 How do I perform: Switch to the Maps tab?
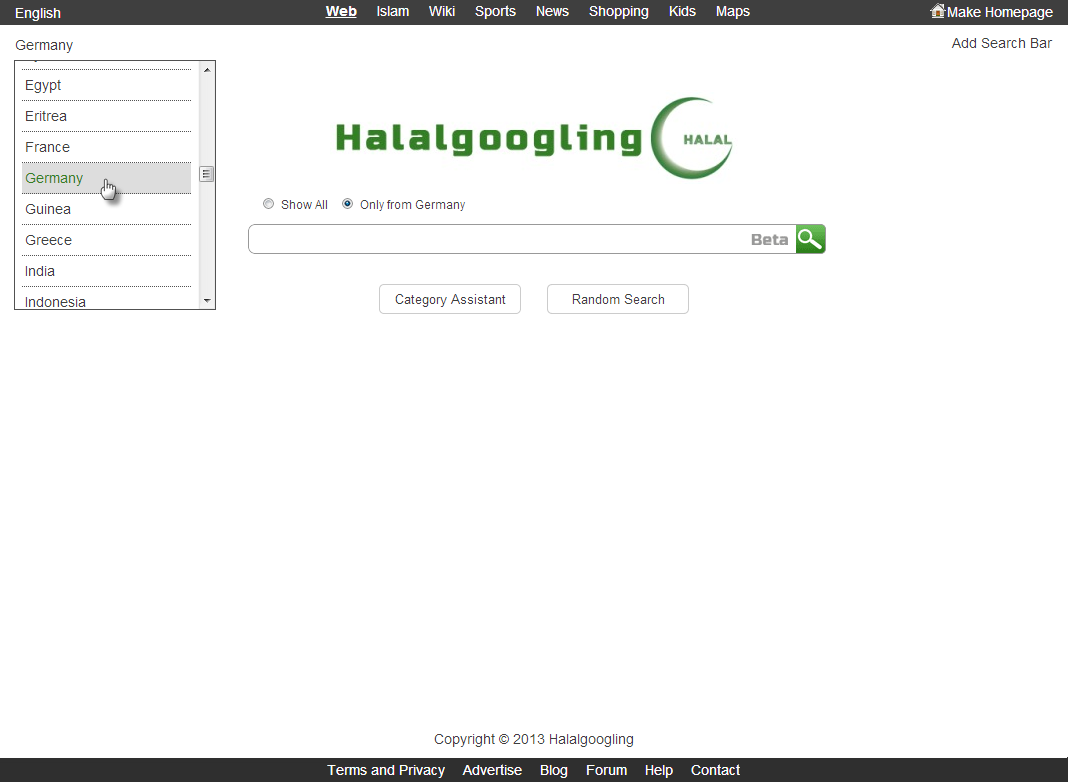(x=733, y=12)
